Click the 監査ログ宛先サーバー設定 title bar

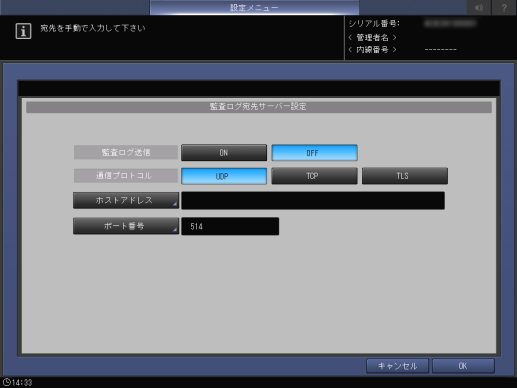pyautogui.click(x=259, y=107)
